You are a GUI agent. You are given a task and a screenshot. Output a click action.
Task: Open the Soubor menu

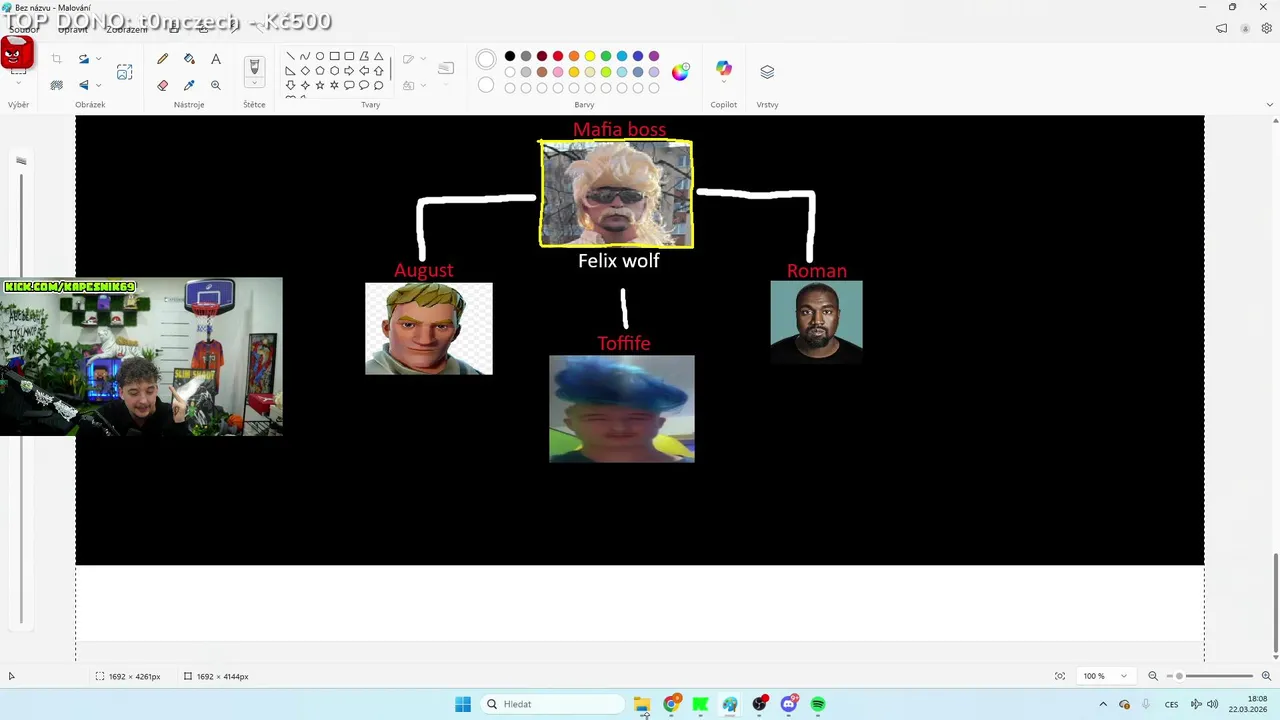pyautogui.click(x=24, y=30)
